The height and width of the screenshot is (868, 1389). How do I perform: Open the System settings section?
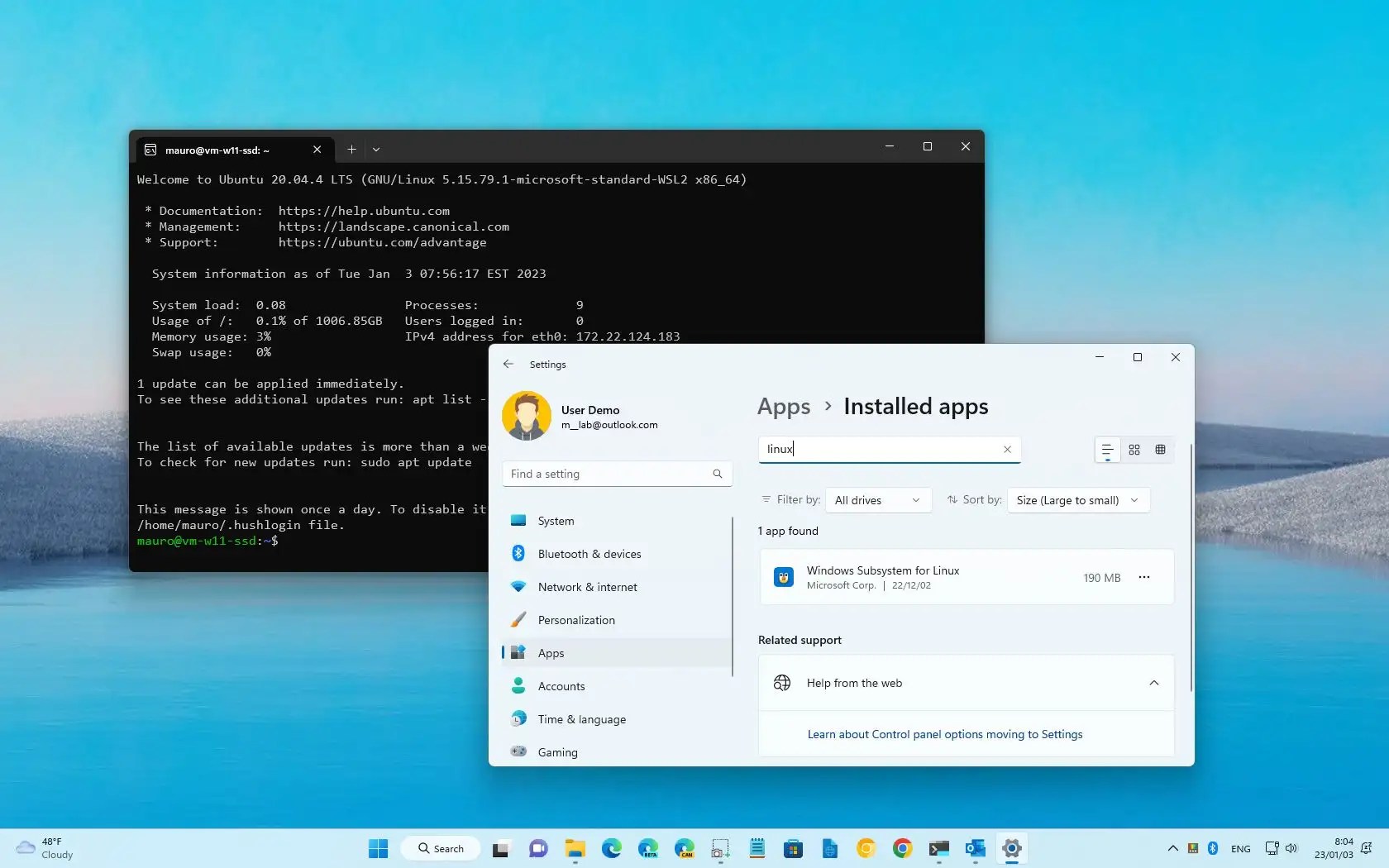point(556,521)
